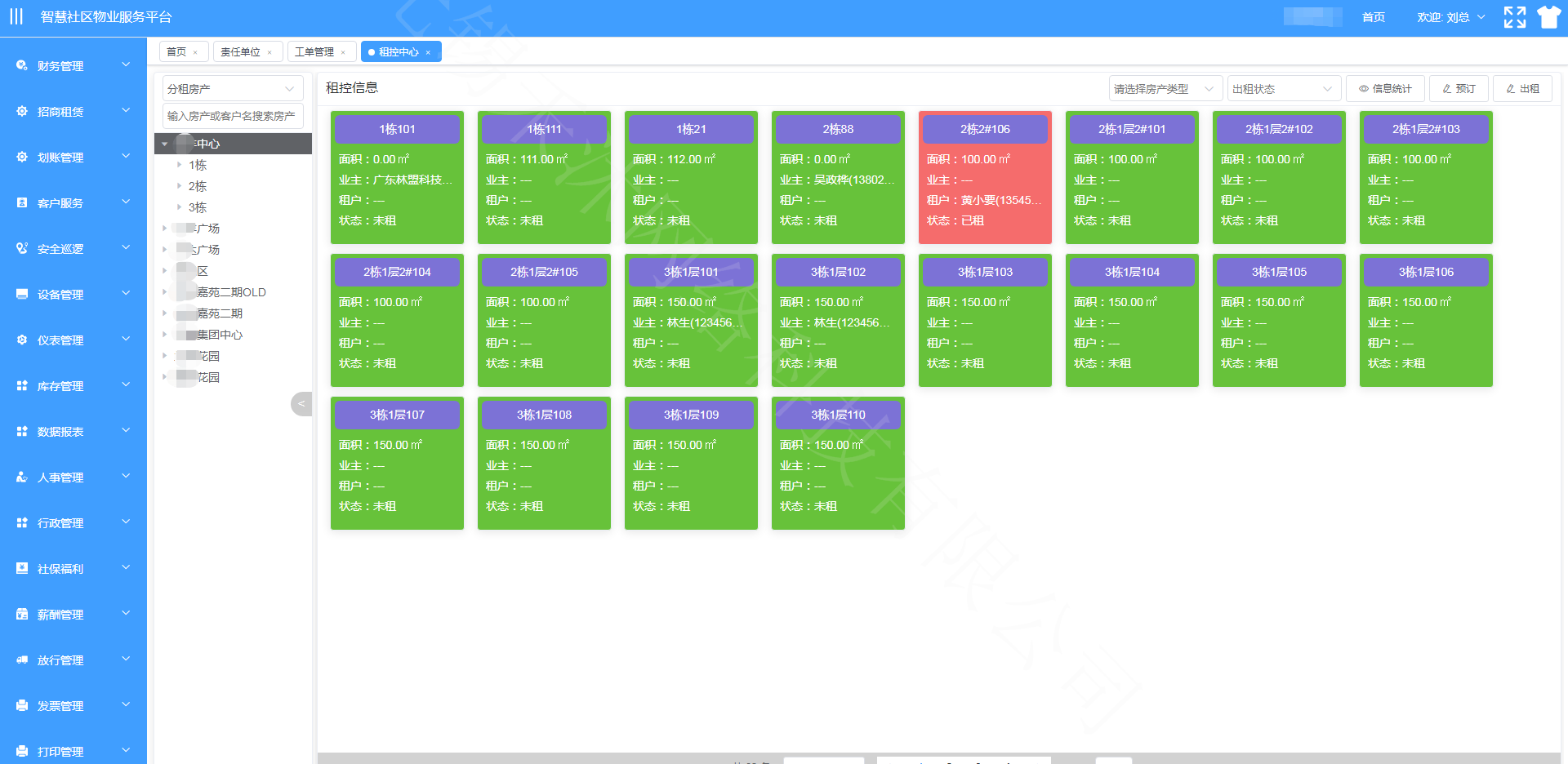Toggle the sidebar hamburger menu icon
The height and width of the screenshot is (764, 1568).
16,17
